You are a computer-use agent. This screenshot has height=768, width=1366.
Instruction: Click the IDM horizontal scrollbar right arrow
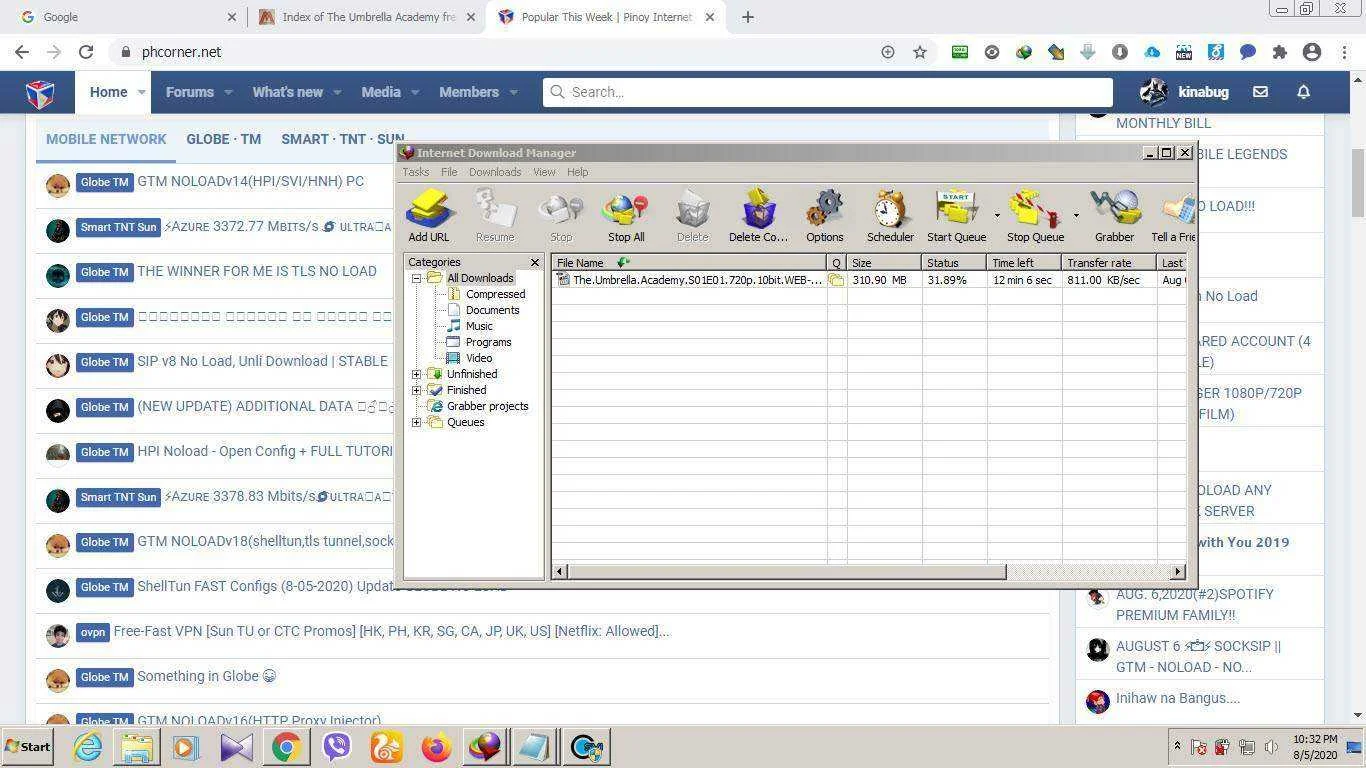[x=1178, y=571]
